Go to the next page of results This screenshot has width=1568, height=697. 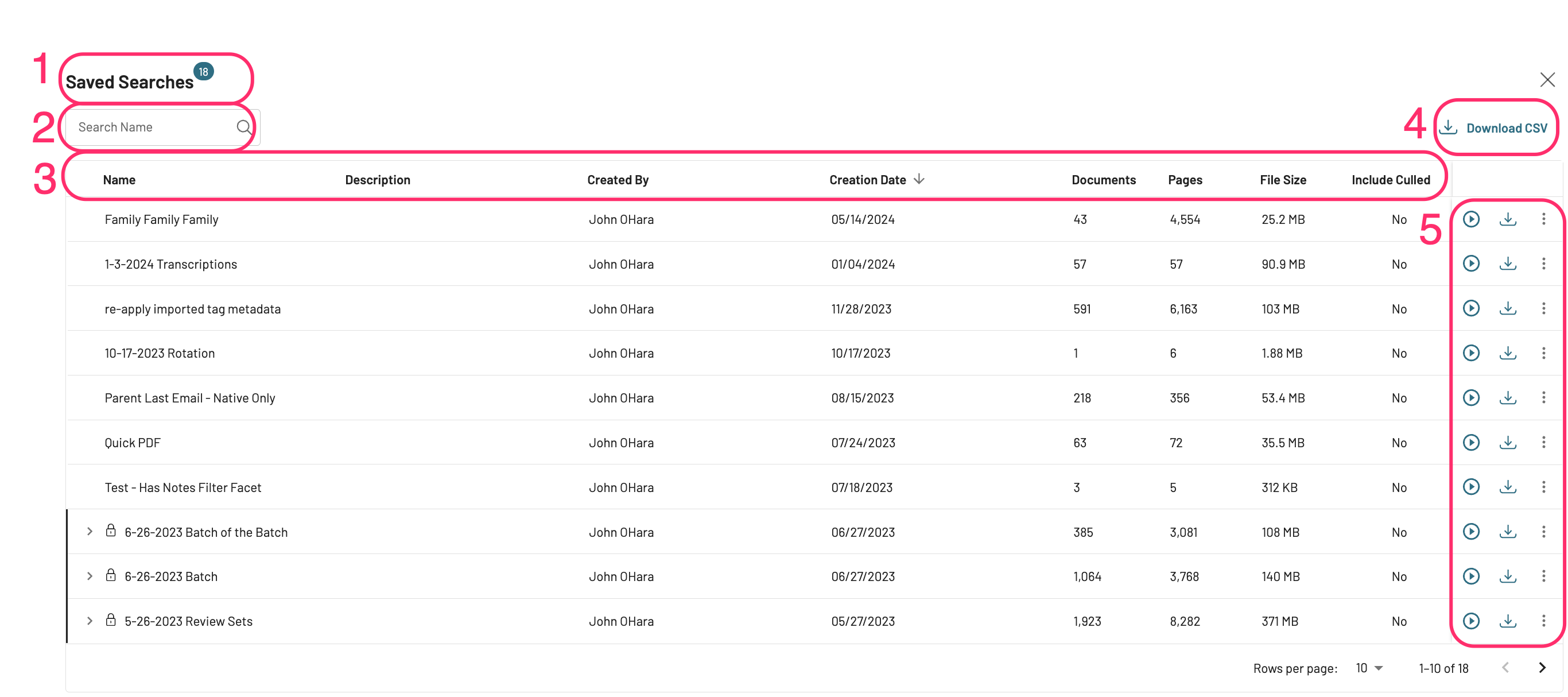[x=1542, y=668]
